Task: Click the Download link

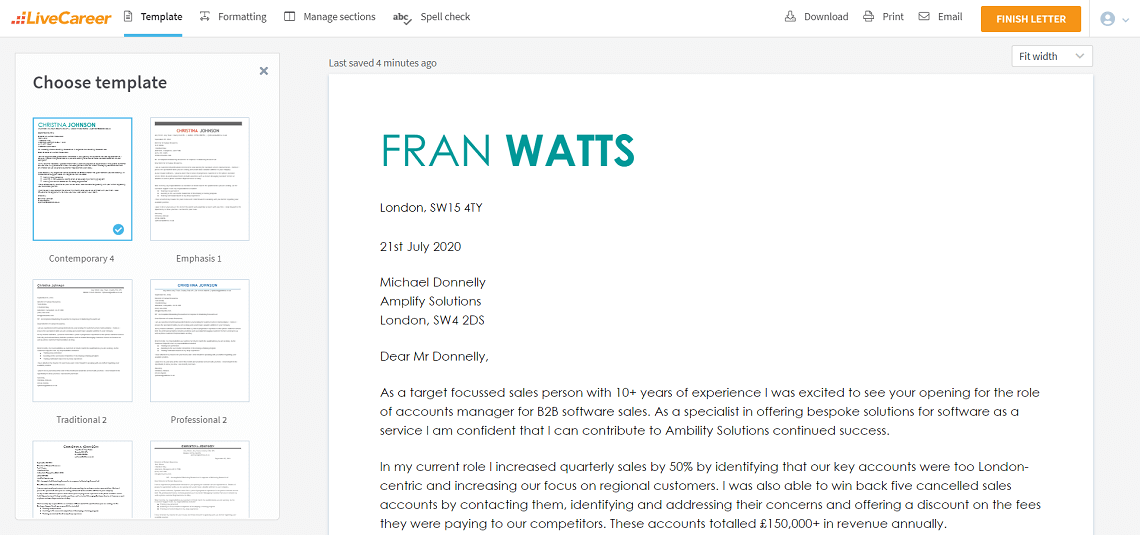Action: point(826,17)
